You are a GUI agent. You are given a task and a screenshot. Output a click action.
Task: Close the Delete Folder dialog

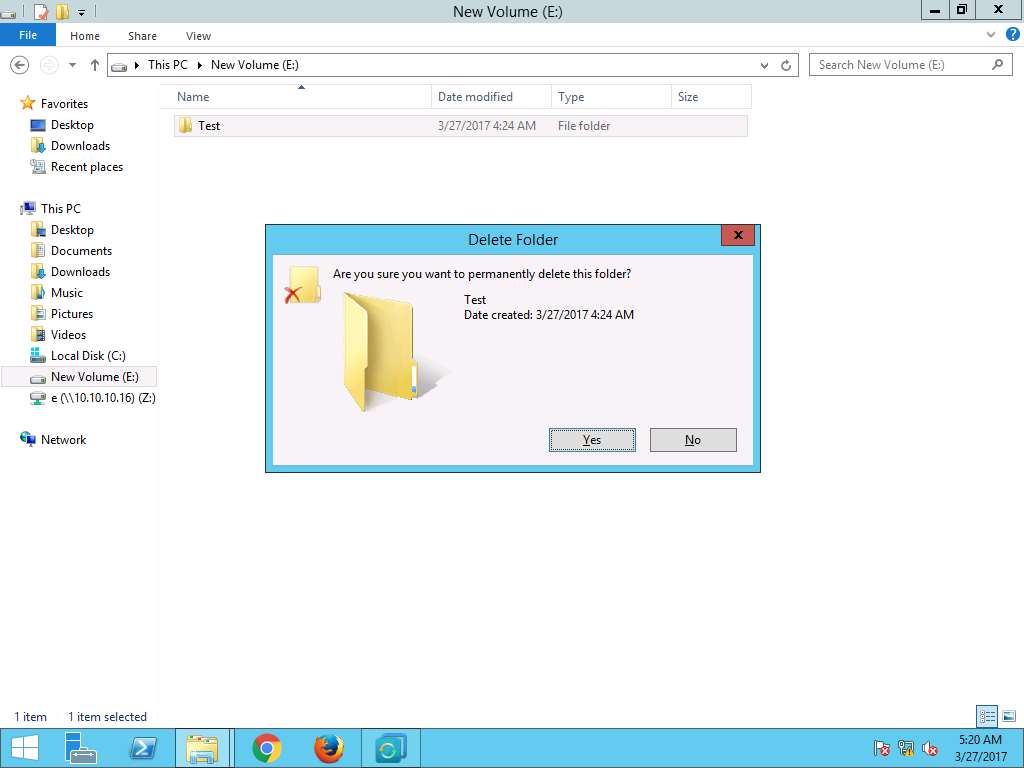(738, 235)
